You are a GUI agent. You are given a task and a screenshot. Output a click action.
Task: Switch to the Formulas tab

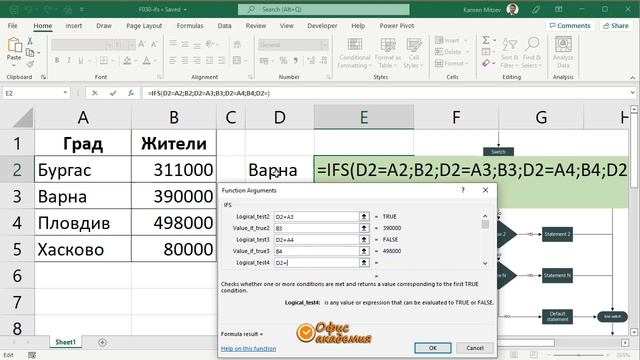coord(190,26)
